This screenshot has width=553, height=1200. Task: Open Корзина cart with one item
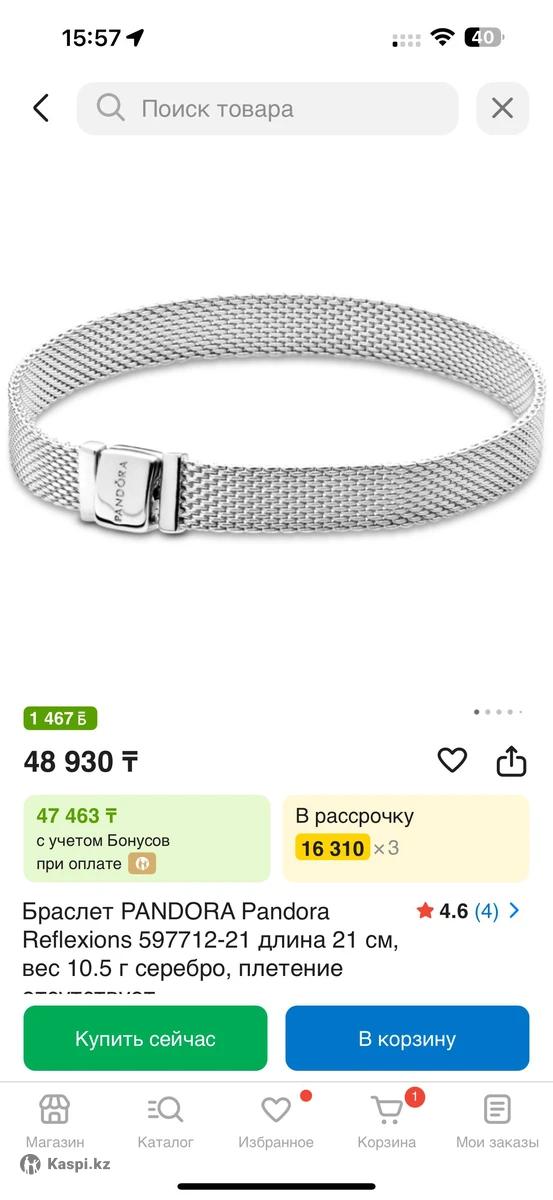pyautogui.click(x=387, y=1121)
